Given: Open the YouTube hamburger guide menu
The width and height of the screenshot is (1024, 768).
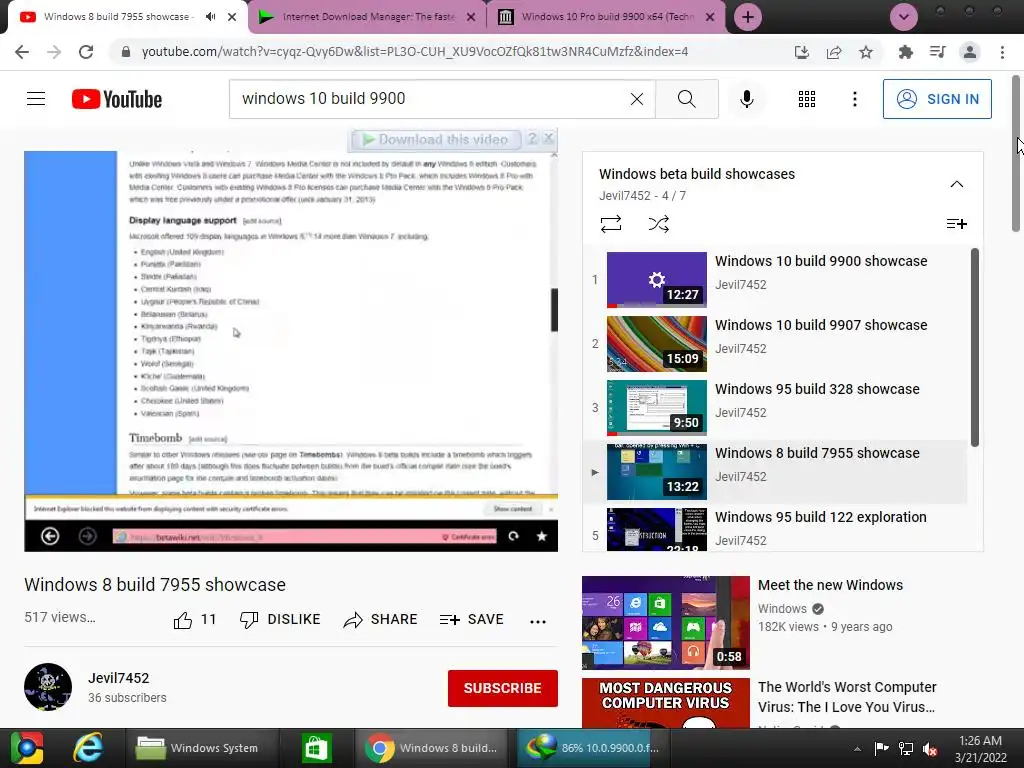Looking at the screenshot, I should click(x=36, y=99).
